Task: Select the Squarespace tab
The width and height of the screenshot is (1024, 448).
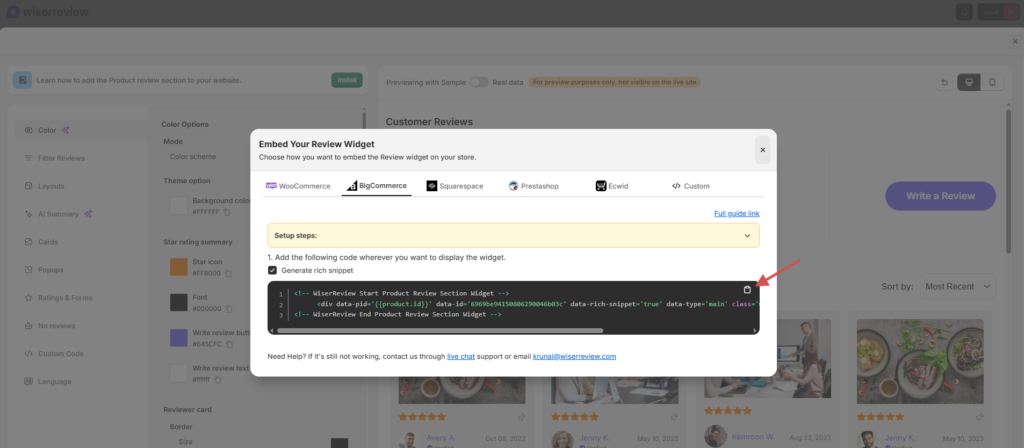Action: pyautogui.click(x=454, y=186)
